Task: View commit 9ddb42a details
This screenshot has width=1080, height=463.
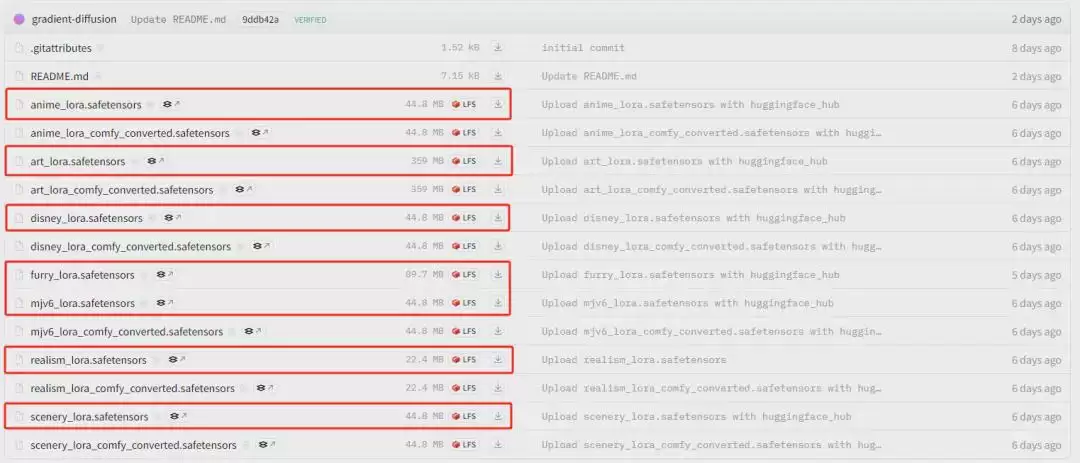Action: [x=260, y=20]
